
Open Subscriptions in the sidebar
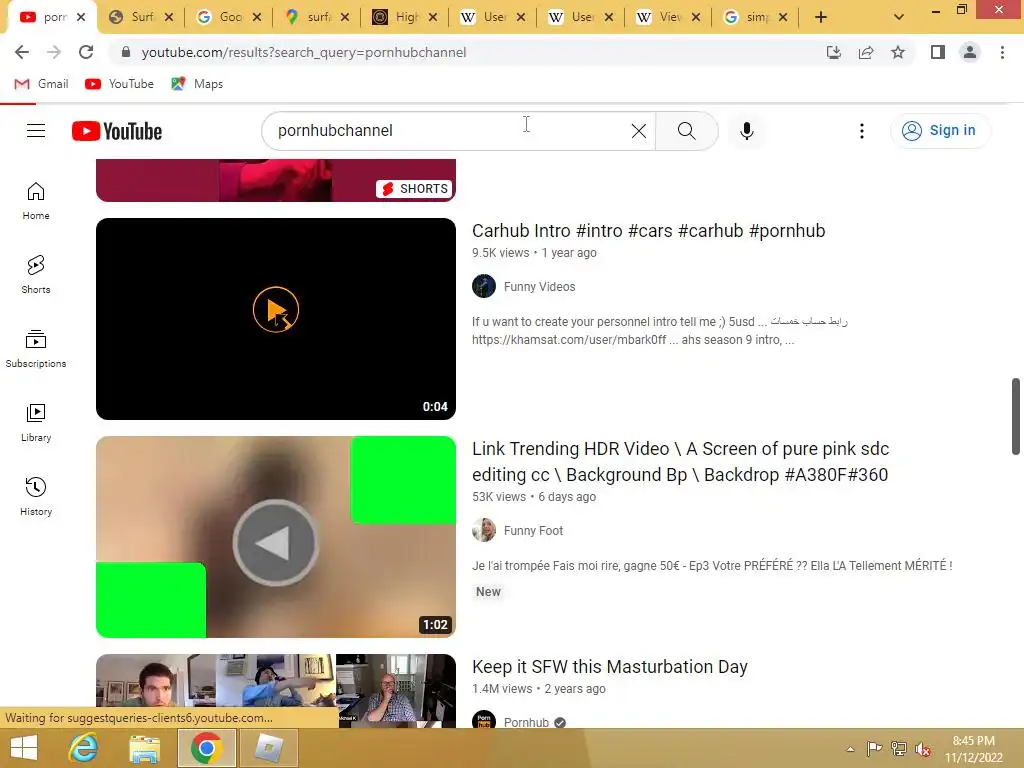(36, 349)
